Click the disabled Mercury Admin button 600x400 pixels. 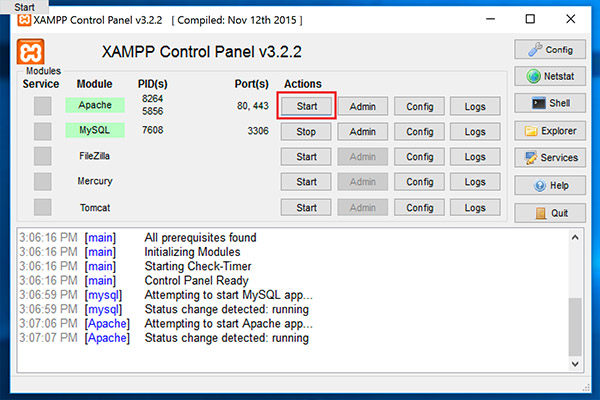coord(362,182)
